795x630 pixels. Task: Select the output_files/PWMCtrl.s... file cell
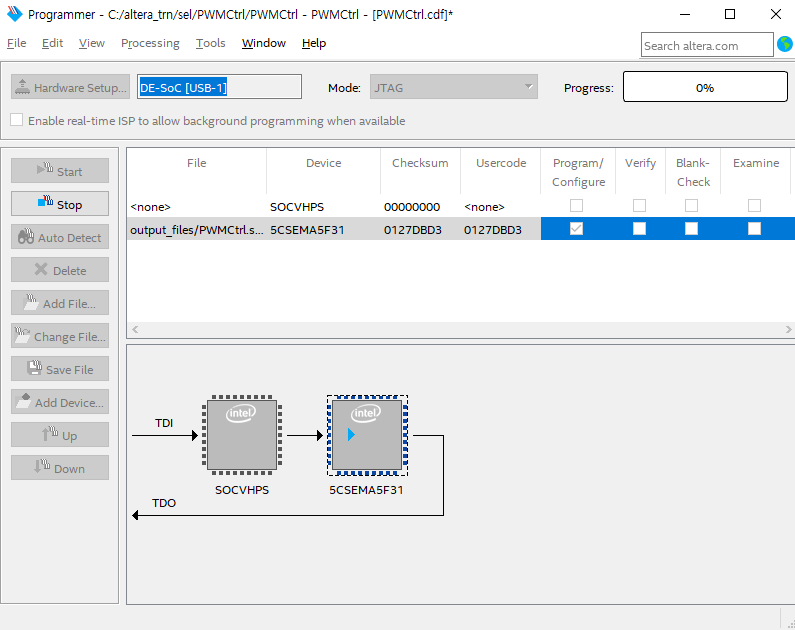[x=197, y=230]
